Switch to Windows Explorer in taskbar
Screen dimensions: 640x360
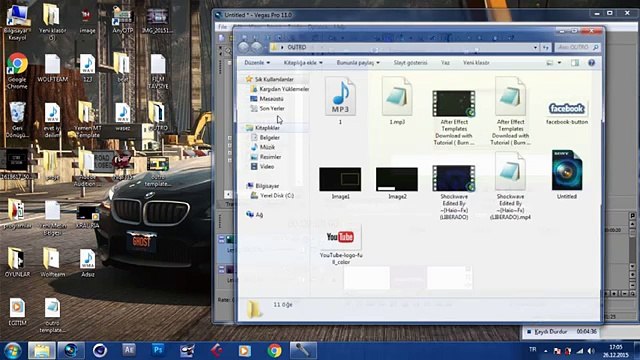(x=41, y=351)
